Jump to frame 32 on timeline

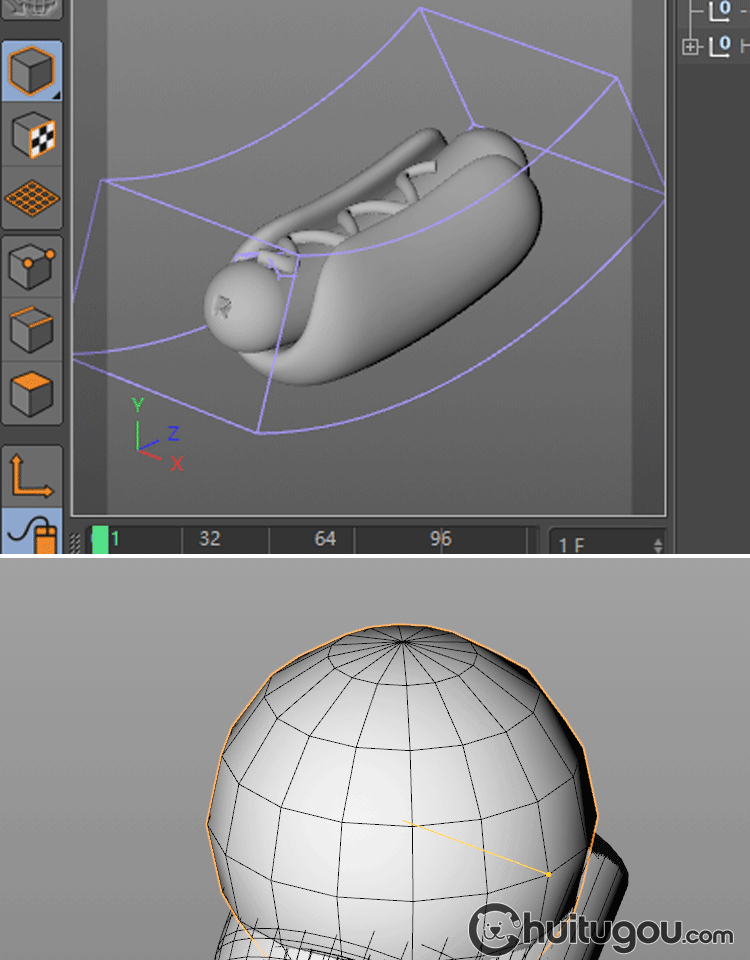209,539
